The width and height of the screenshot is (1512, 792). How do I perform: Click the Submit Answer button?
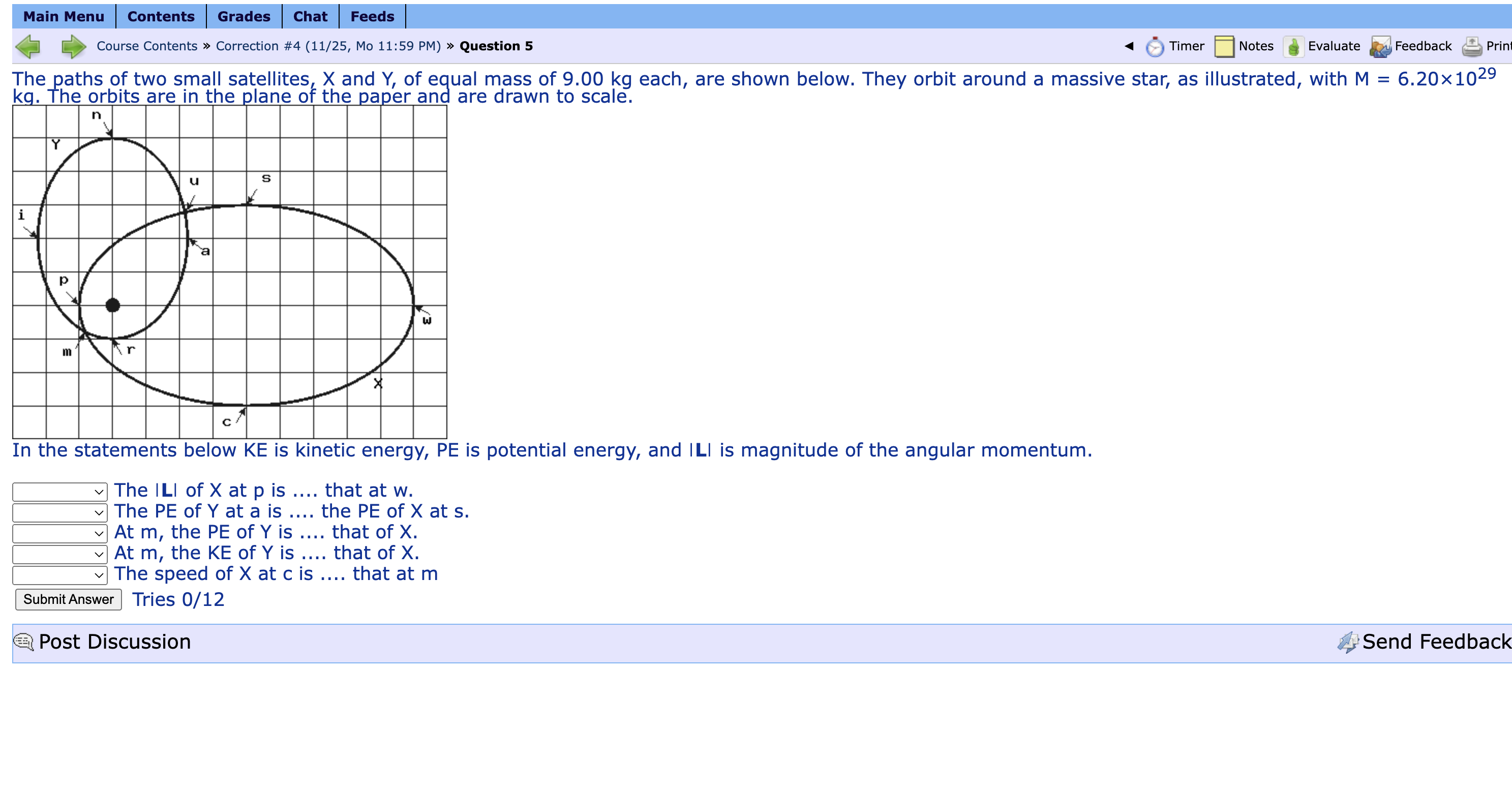(x=68, y=599)
